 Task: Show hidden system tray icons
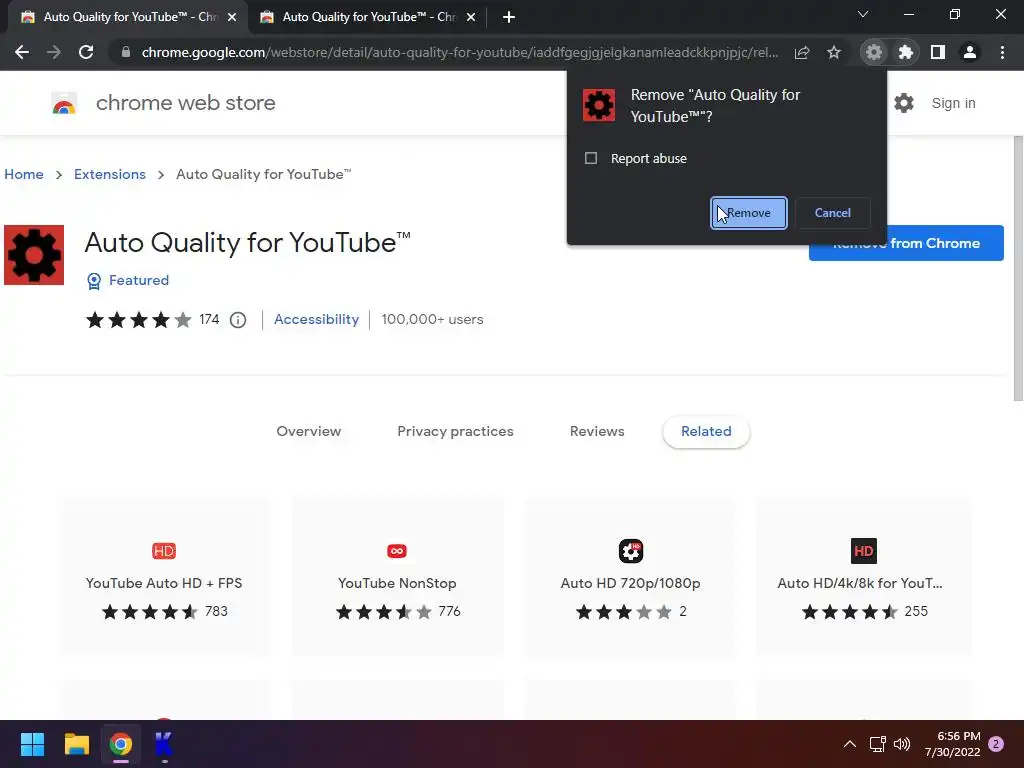tap(850, 744)
